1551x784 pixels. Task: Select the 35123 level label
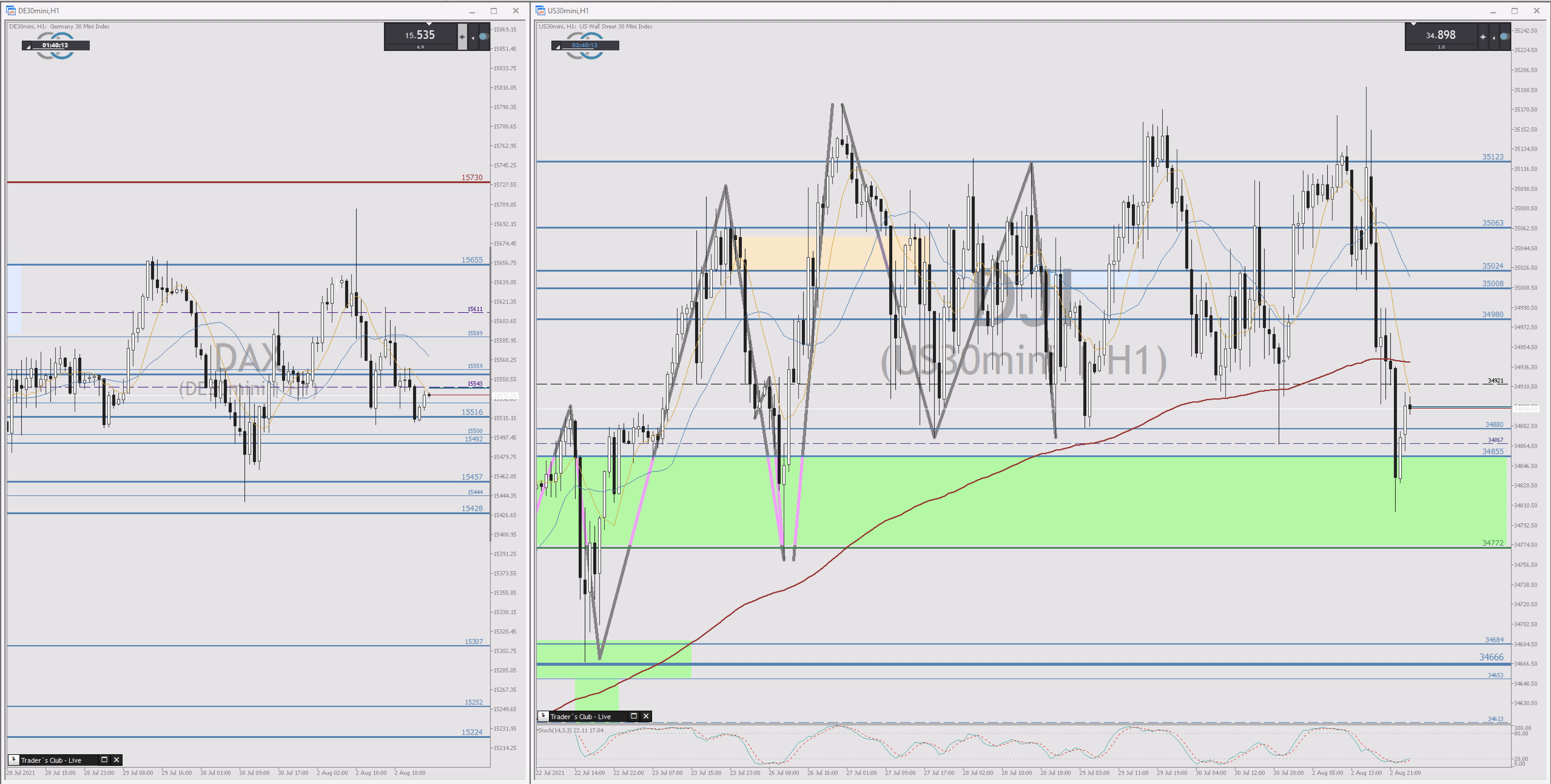coord(1492,156)
